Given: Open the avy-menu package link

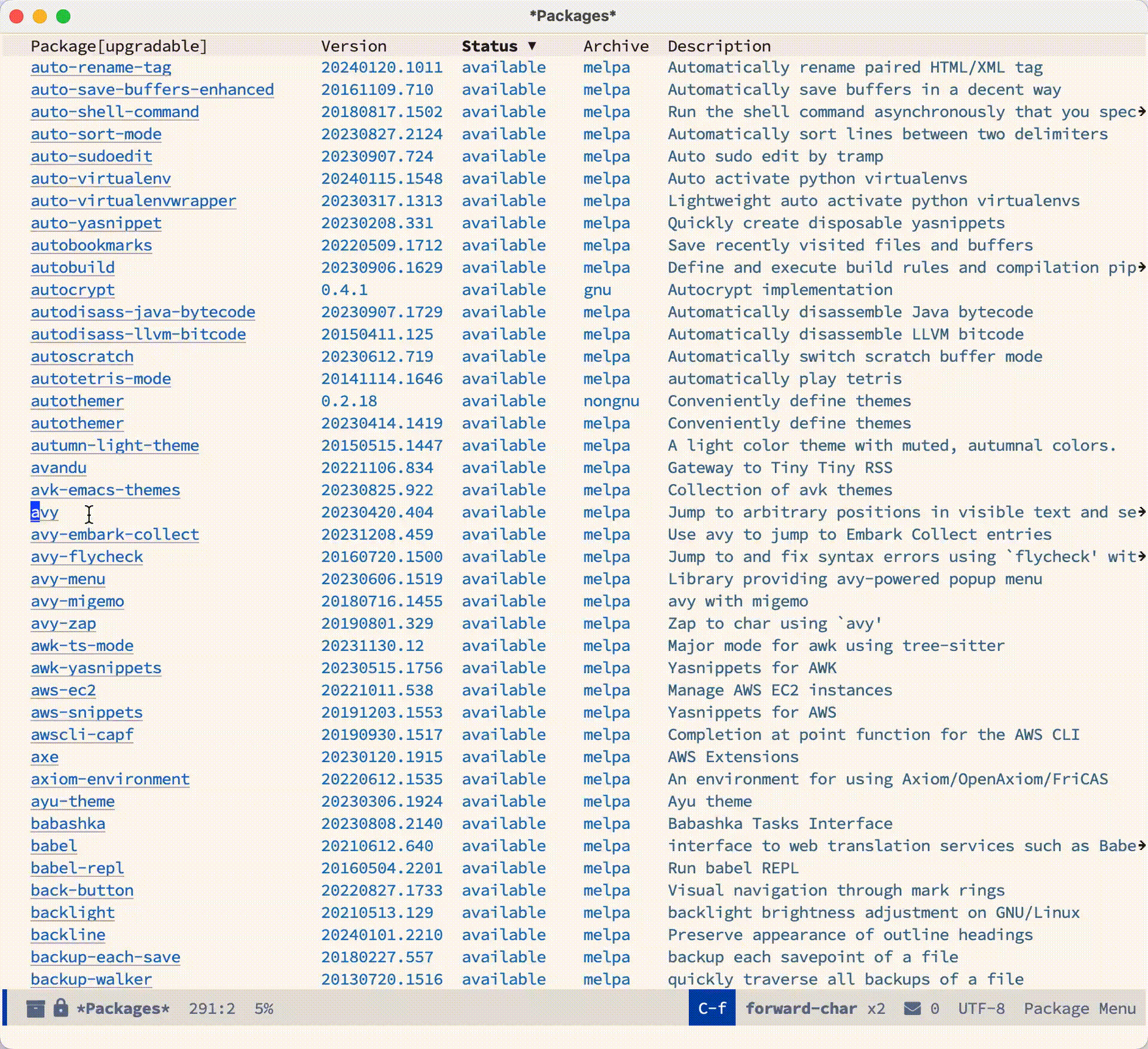Looking at the screenshot, I should click(x=68, y=579).
